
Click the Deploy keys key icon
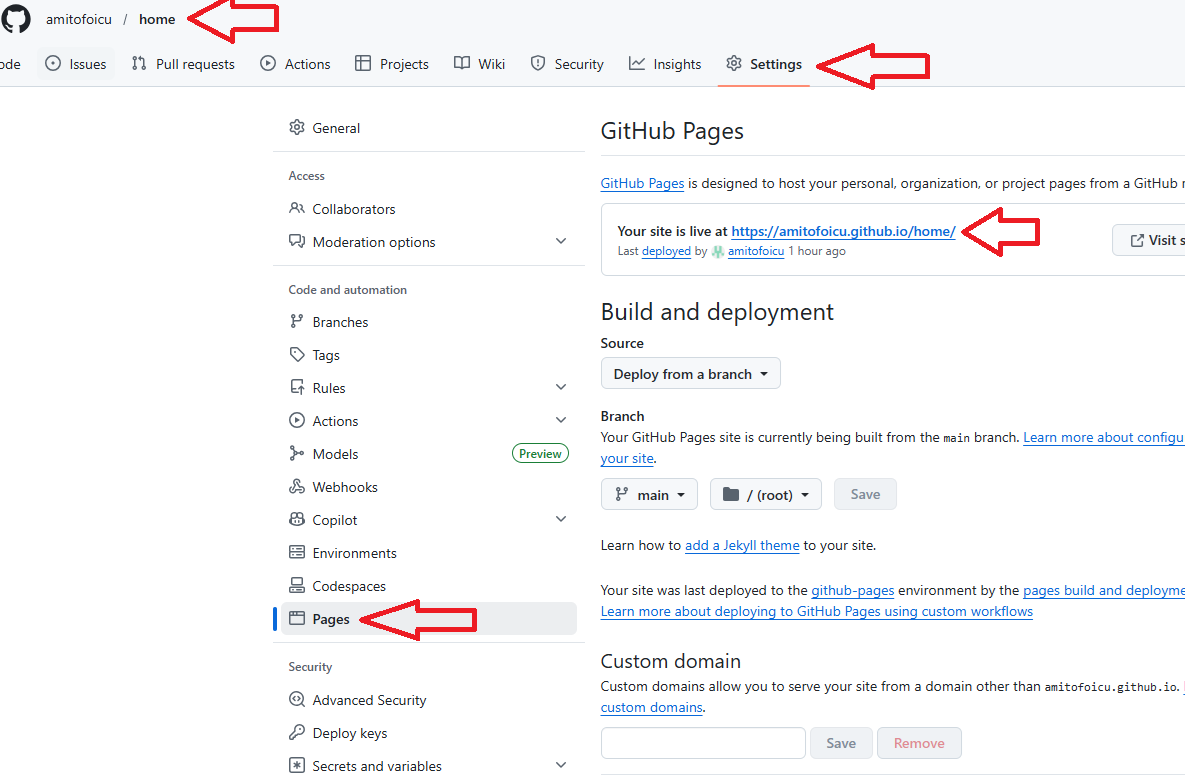[297, 733]
